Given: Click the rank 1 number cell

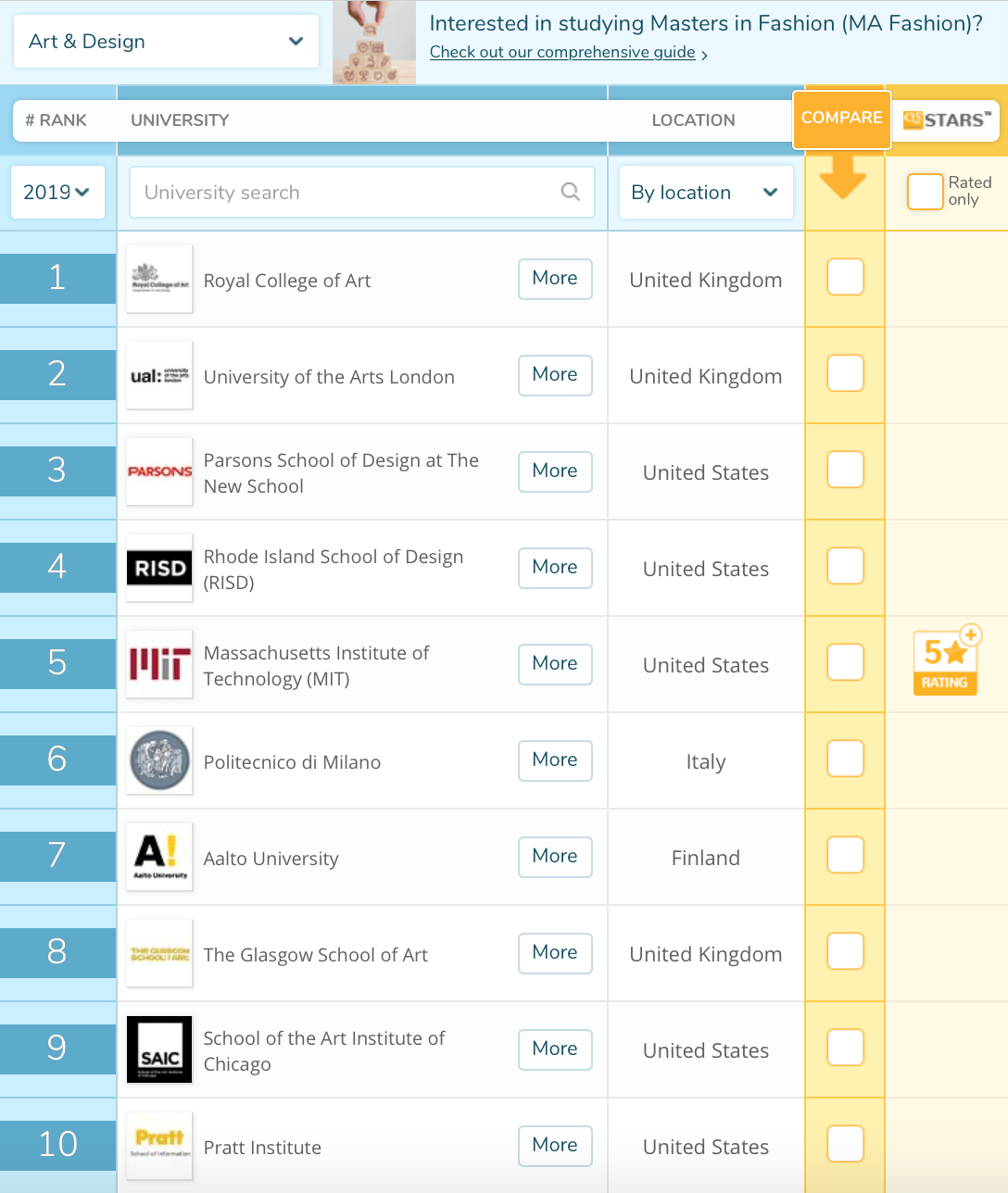Looking at the screenshot, I should pyautogui.click(x=57, y=278).
